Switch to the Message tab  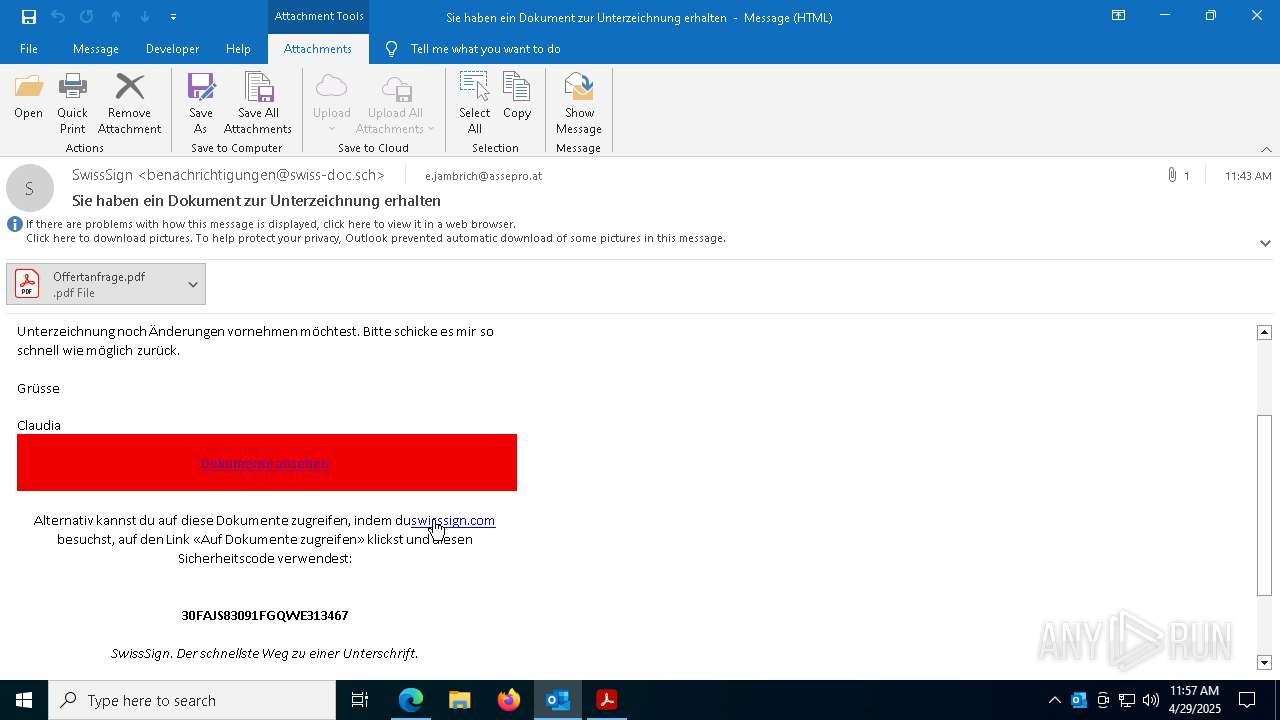(x=96, y=48)
